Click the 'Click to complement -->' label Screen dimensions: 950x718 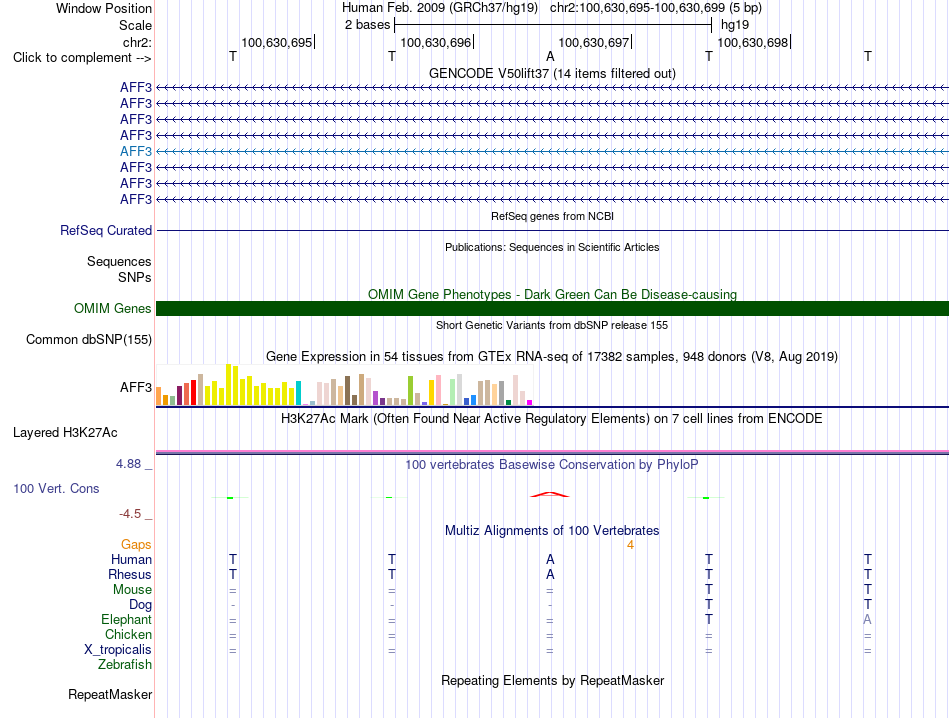coord(82,58)
